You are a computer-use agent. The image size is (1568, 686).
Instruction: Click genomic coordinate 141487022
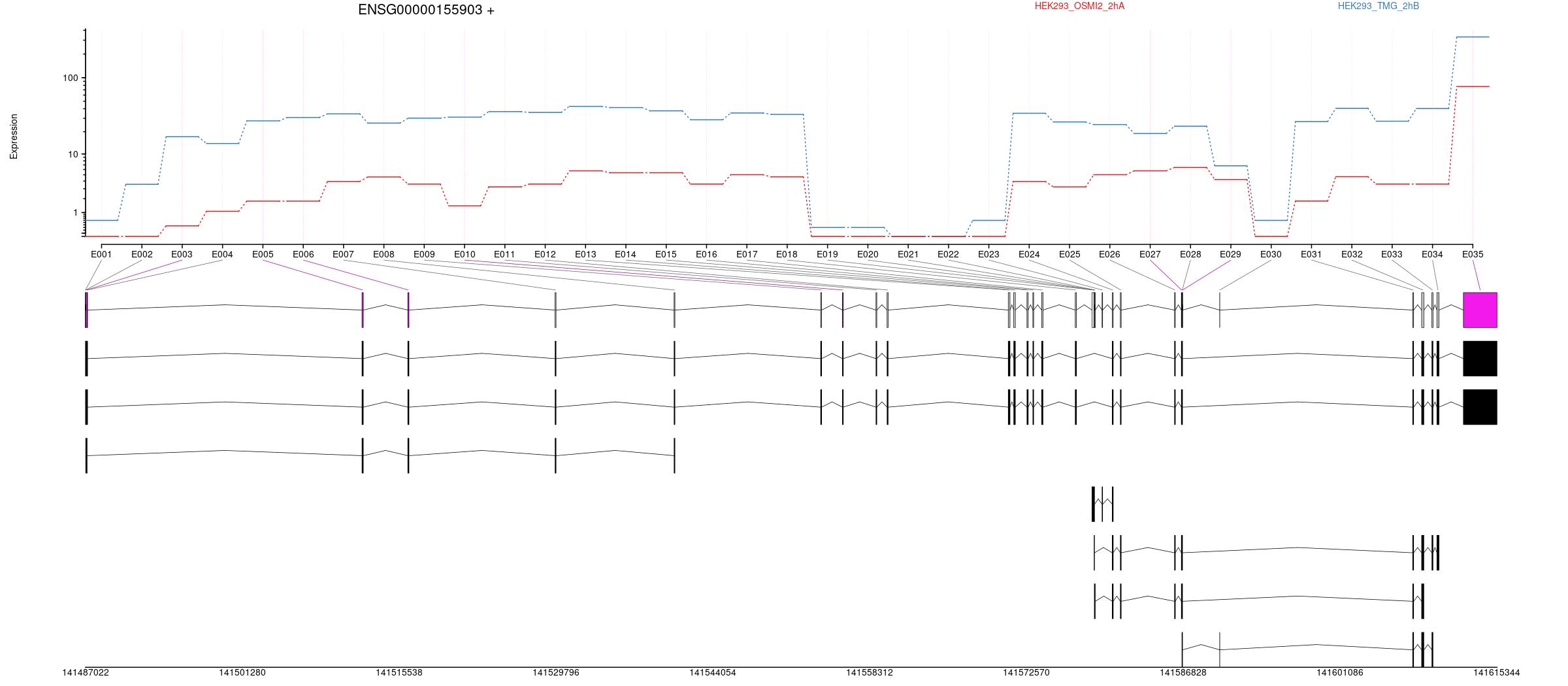pyautogui.click(x=86, y=672)
